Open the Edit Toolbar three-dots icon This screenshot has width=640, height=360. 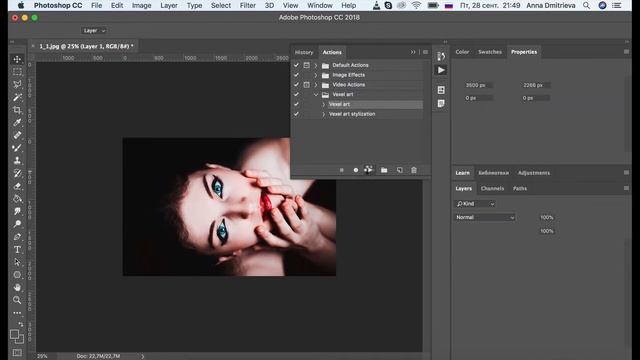(17, 313)
